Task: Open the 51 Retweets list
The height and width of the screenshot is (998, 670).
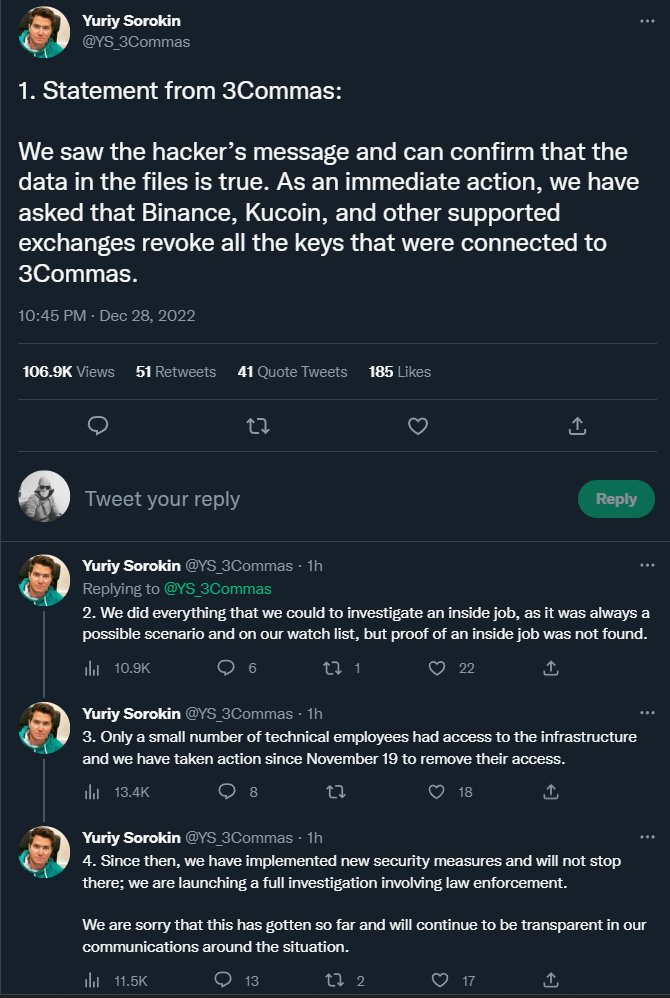Action: pos(176,372)
